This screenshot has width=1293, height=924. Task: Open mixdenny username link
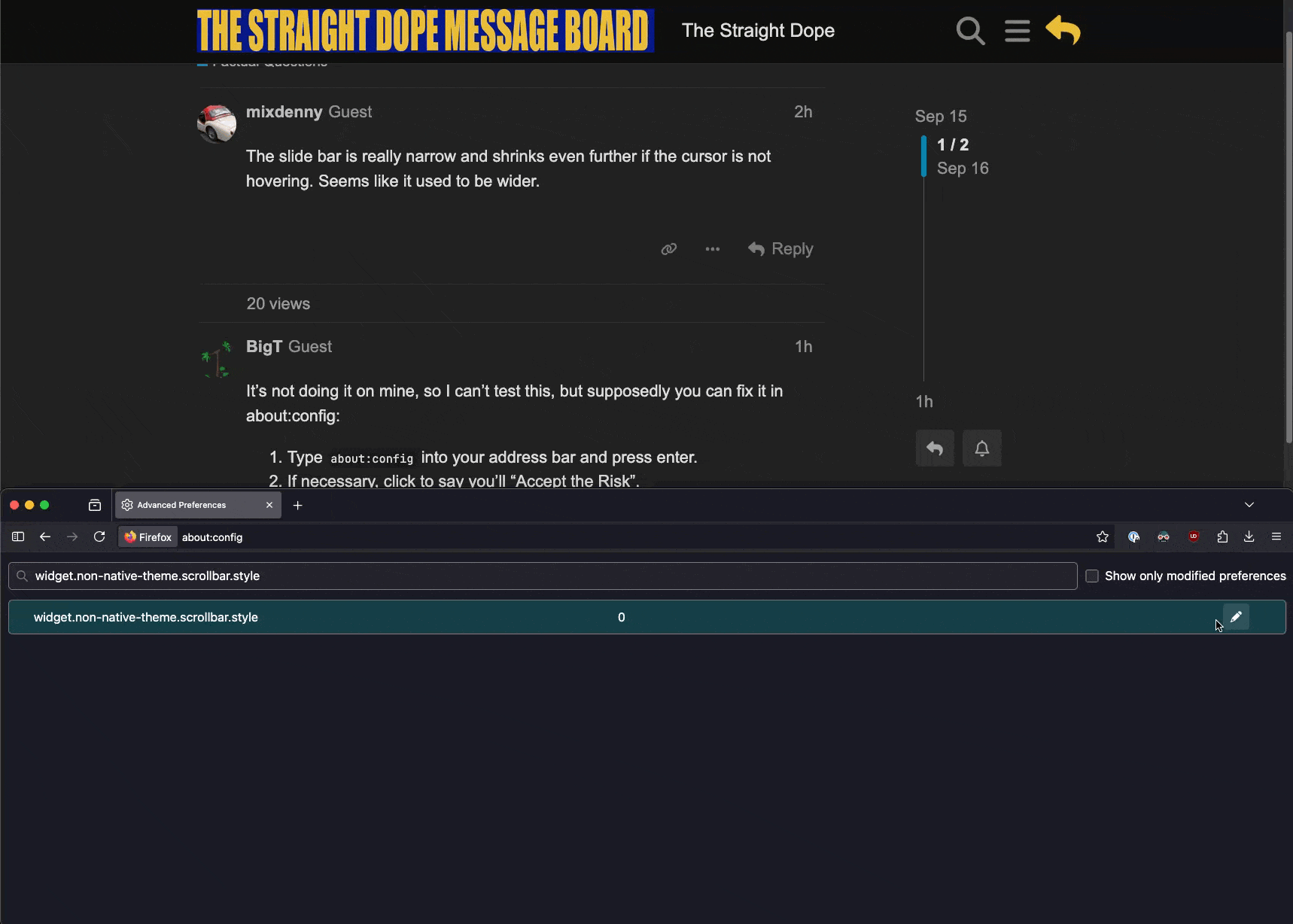(284, 112)
